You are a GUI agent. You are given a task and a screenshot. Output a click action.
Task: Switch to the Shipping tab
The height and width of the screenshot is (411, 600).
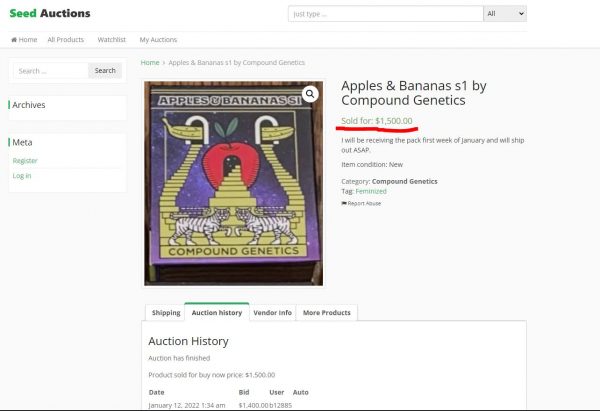click(166, 313)
